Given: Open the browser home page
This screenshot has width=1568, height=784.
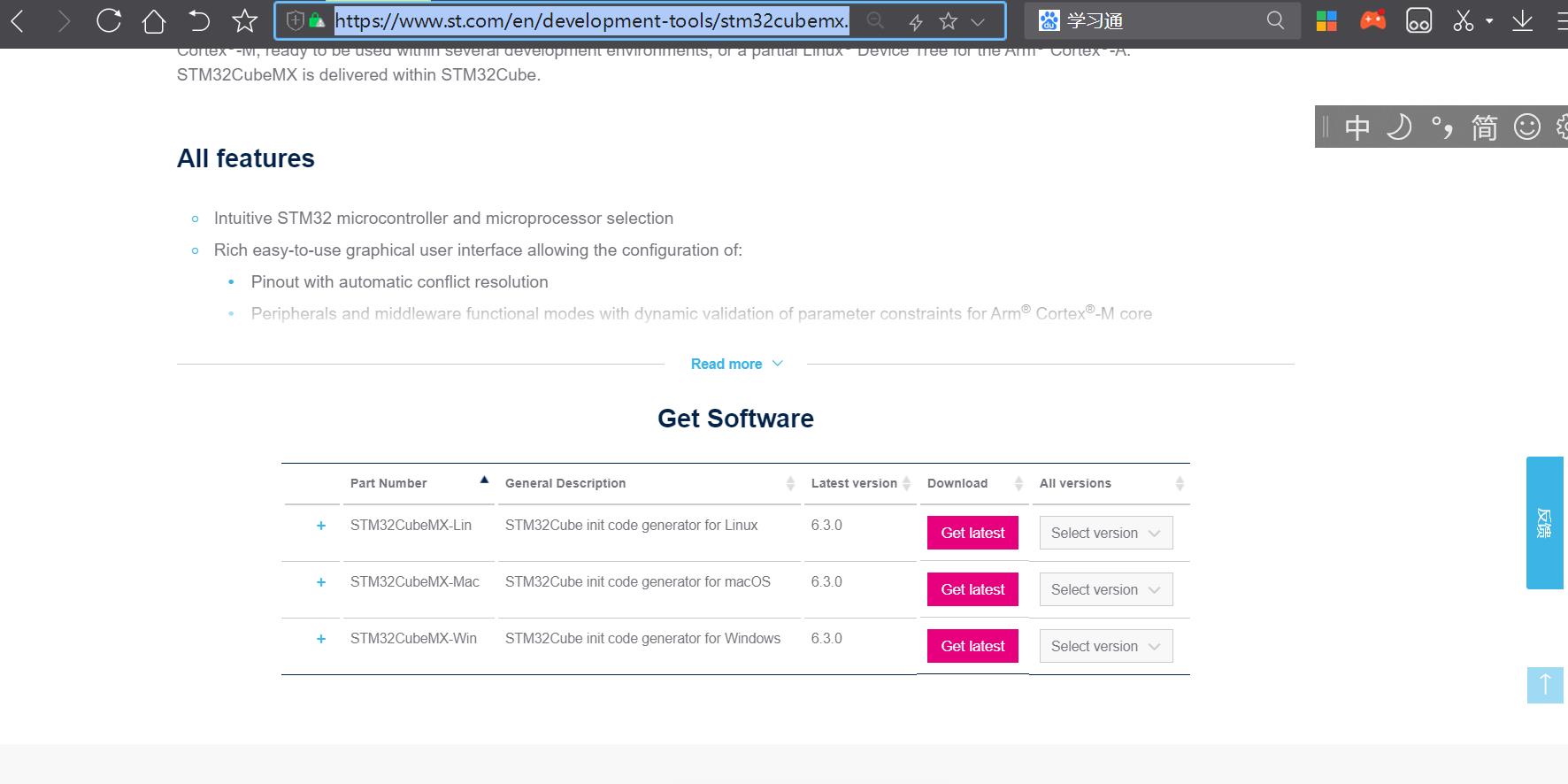Looking at the screenshot, I should [x=154, y=21].
